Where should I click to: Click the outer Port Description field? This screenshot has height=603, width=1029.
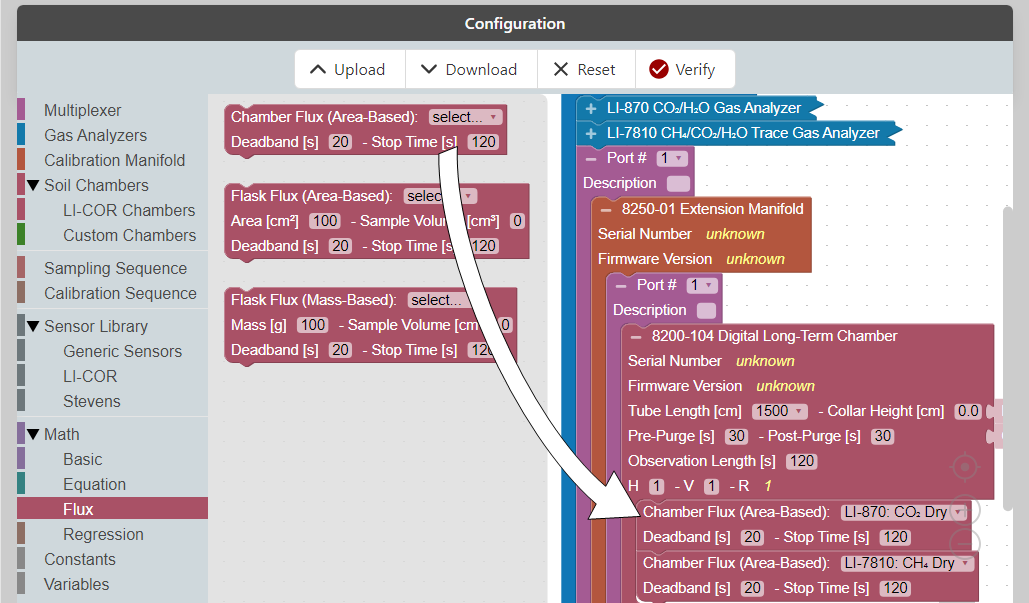pos(679,183)
